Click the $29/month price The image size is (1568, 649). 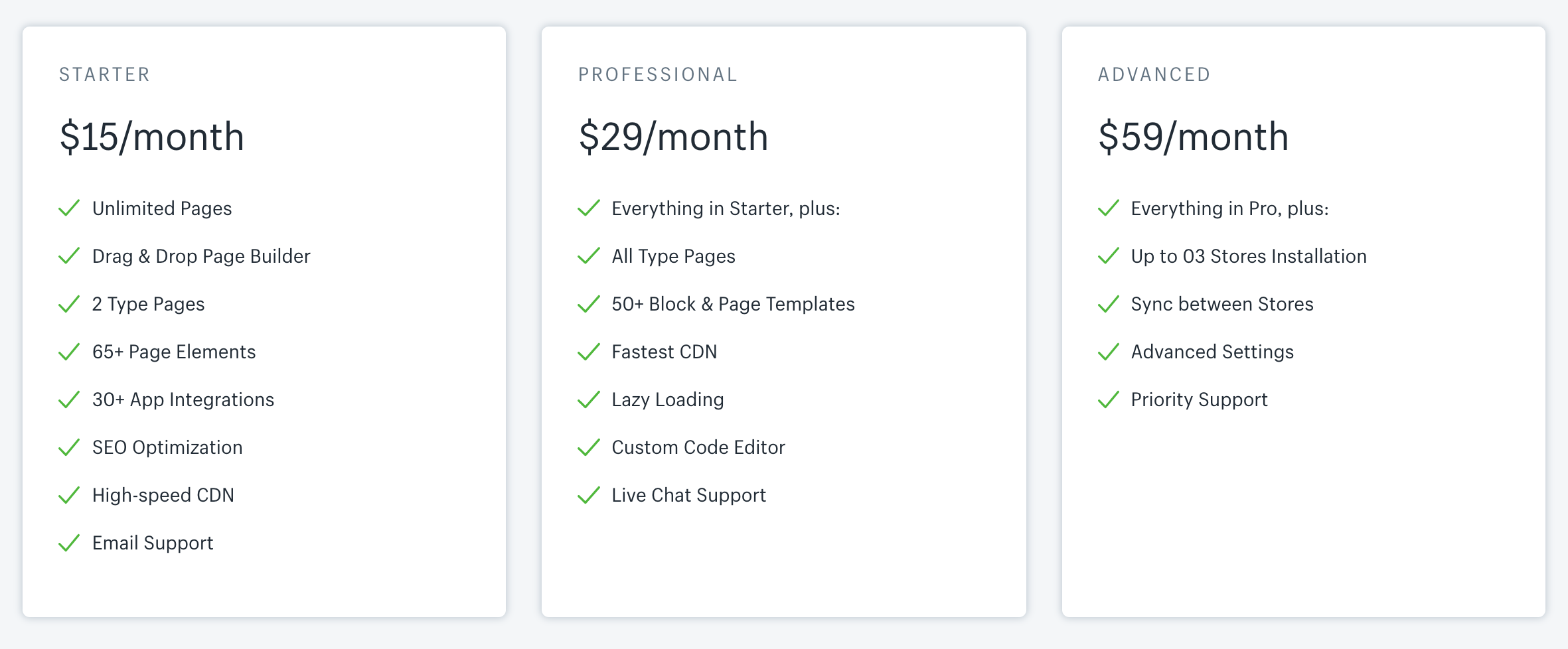pyautogui.click(x=673, y=137)
